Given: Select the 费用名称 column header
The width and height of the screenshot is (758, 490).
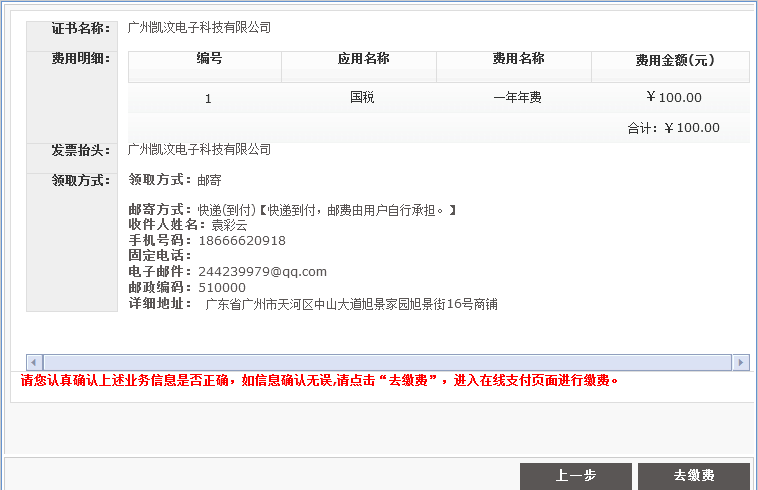Looking at the screenshot, I should [x=514, y=66].
